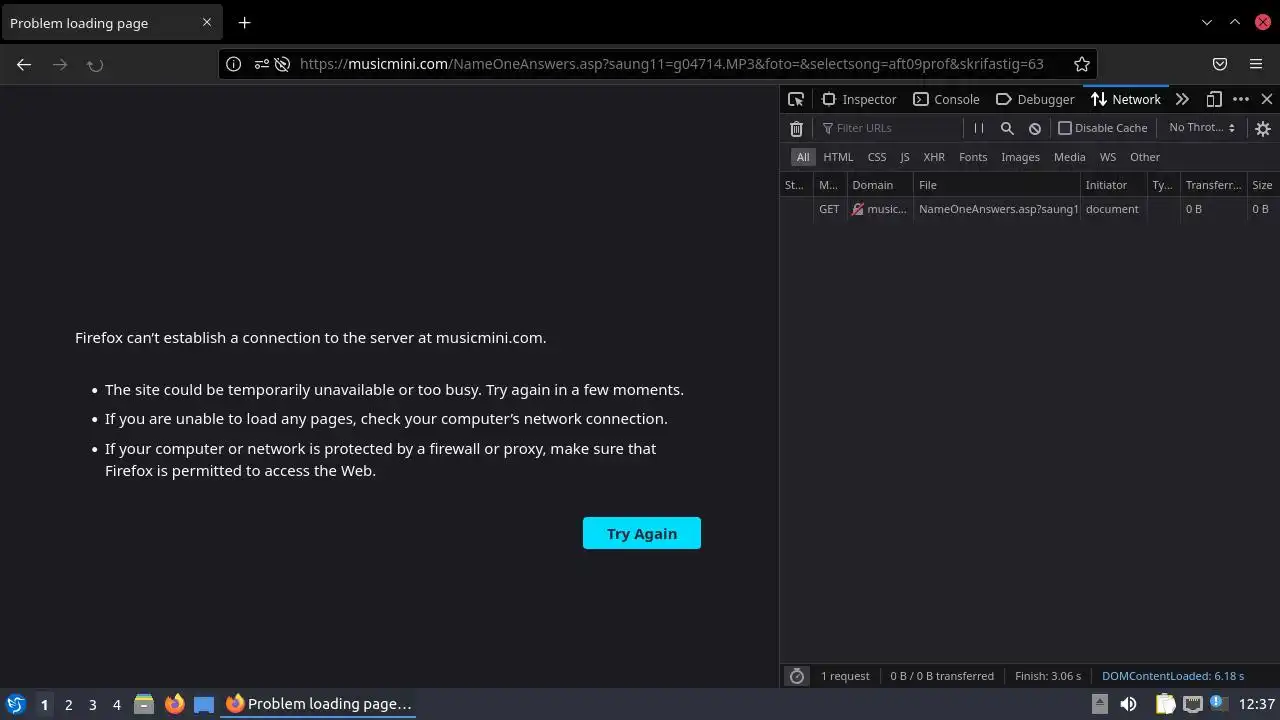Launch file manager from taskbar

144,704
